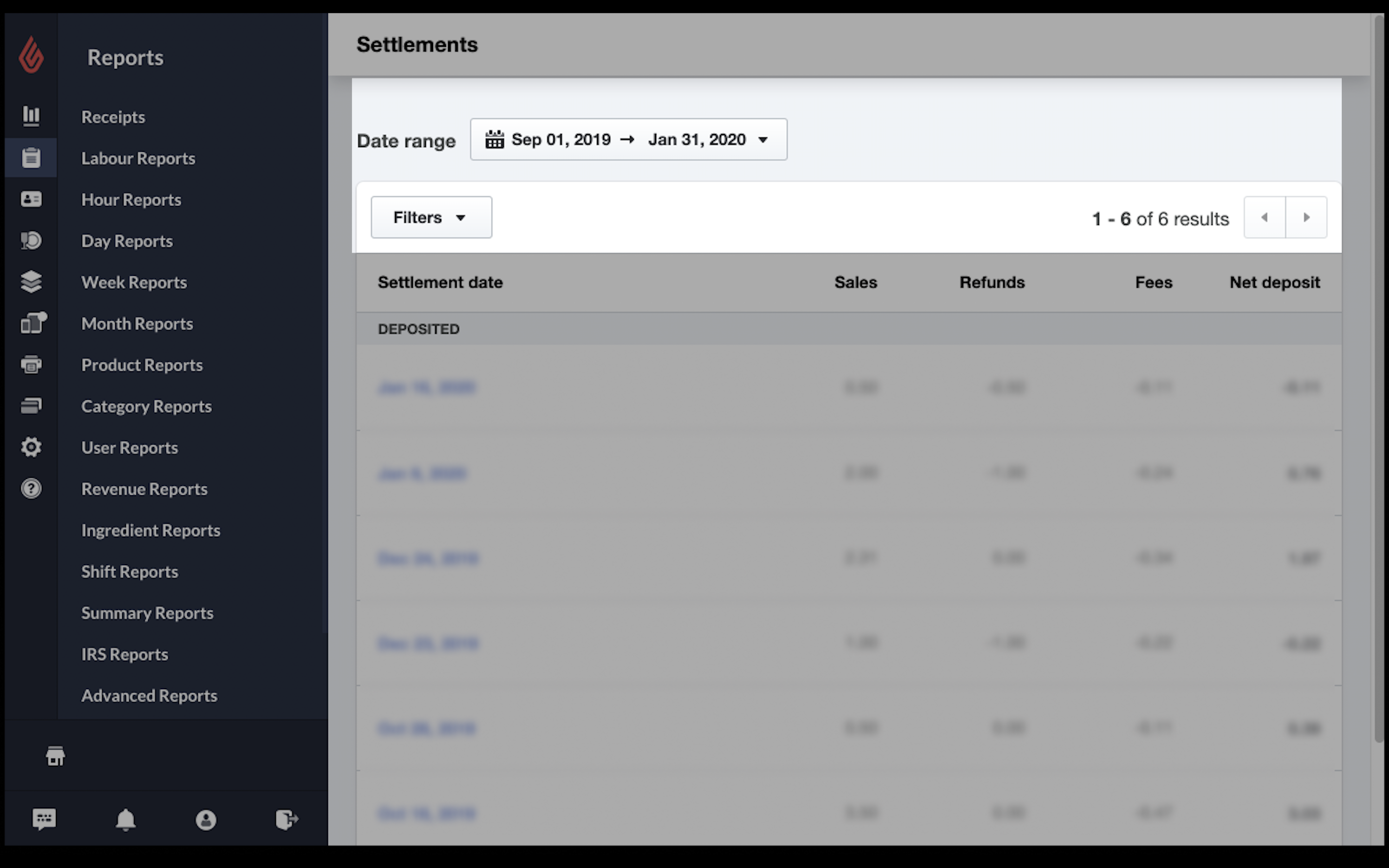Open the ID card icon in sidebar
The width and height of the screenshot is (1389, 868).
(x=31, y=199)
